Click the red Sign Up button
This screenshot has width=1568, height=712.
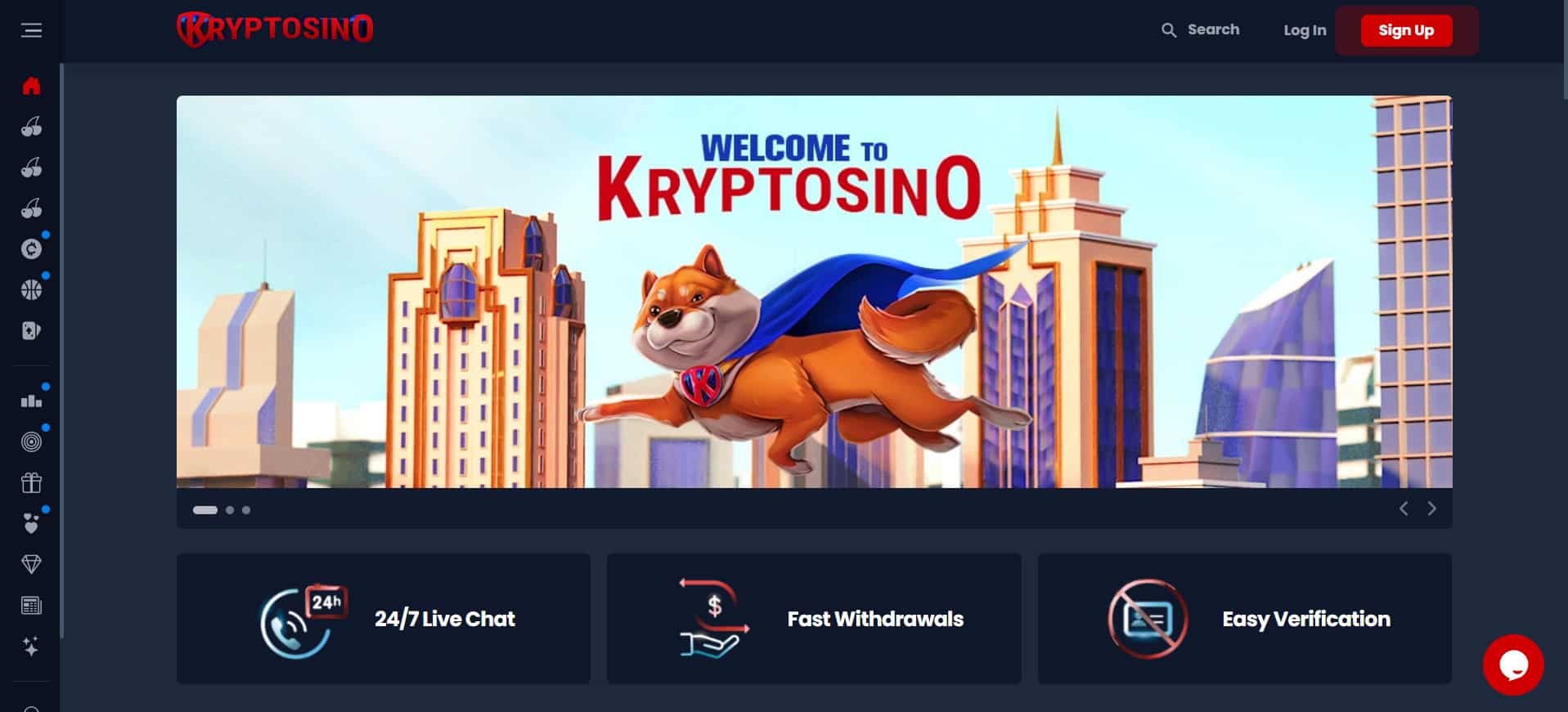click(x=1406, y=30)
